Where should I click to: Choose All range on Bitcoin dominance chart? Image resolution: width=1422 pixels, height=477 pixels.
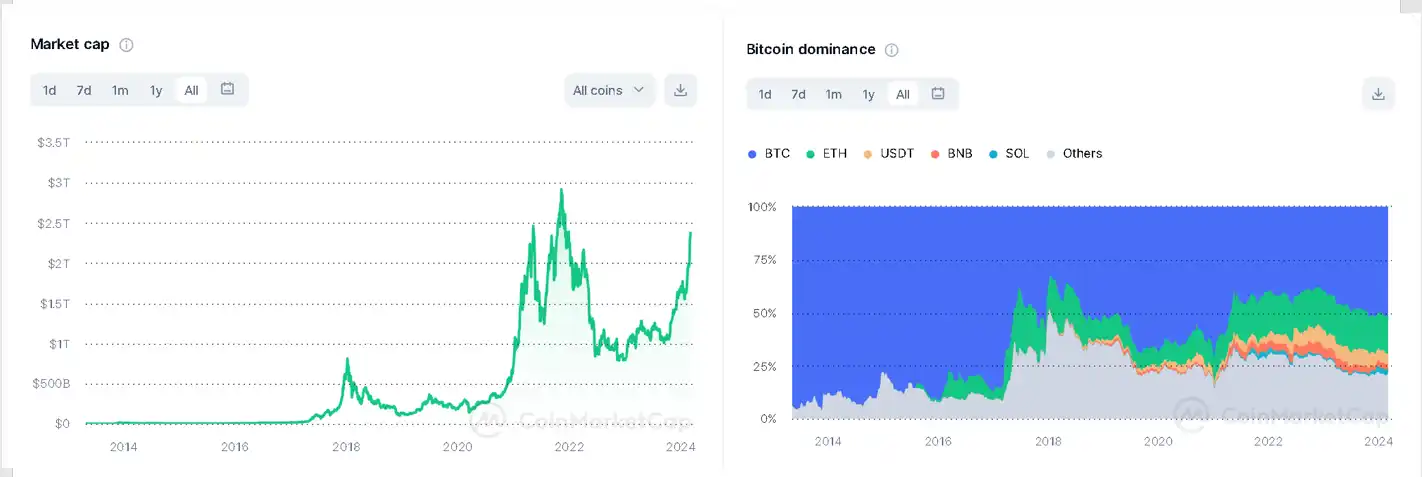(903, 94)
